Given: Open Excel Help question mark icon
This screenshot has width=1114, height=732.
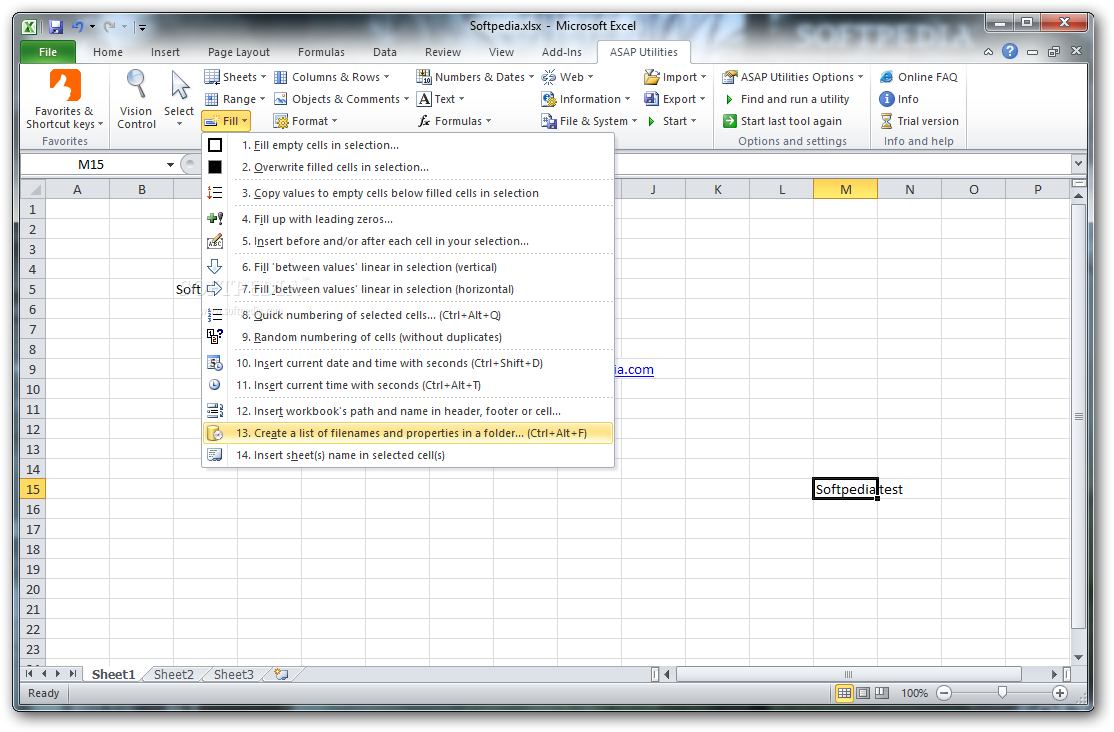Looking at the screenshot, I should pyautogui.click(x=1010, y=51).
